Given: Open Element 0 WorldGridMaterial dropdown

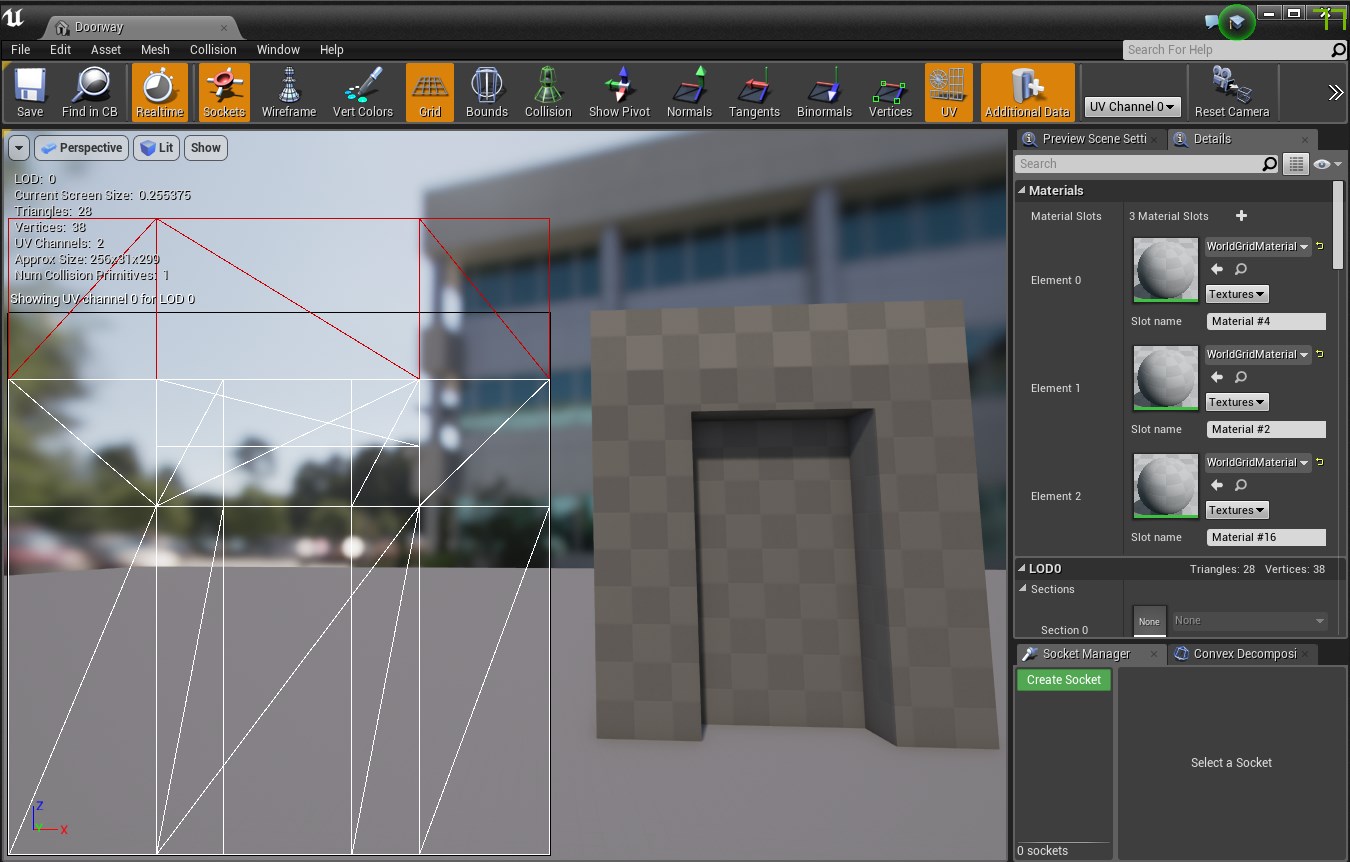Looking at the screenshot, I should 1258,246.
